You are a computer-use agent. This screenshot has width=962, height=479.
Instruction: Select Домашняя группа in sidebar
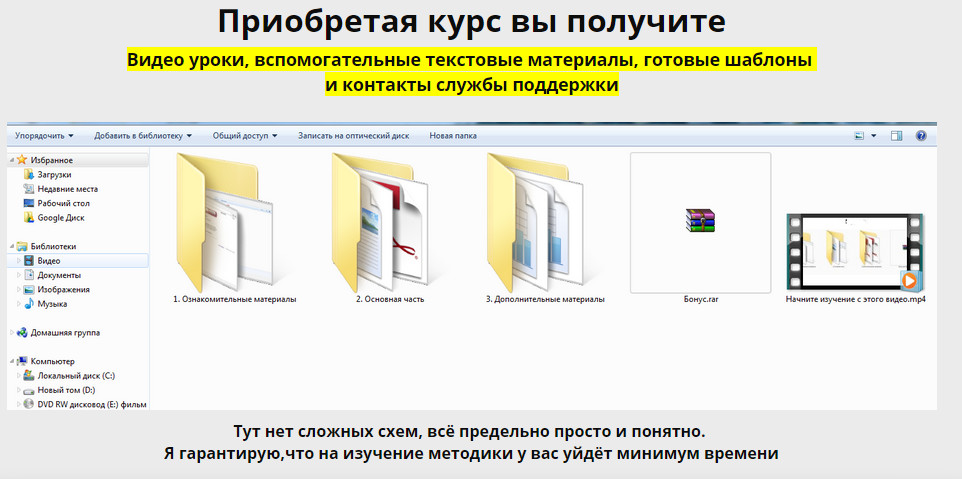click(65, 333)
